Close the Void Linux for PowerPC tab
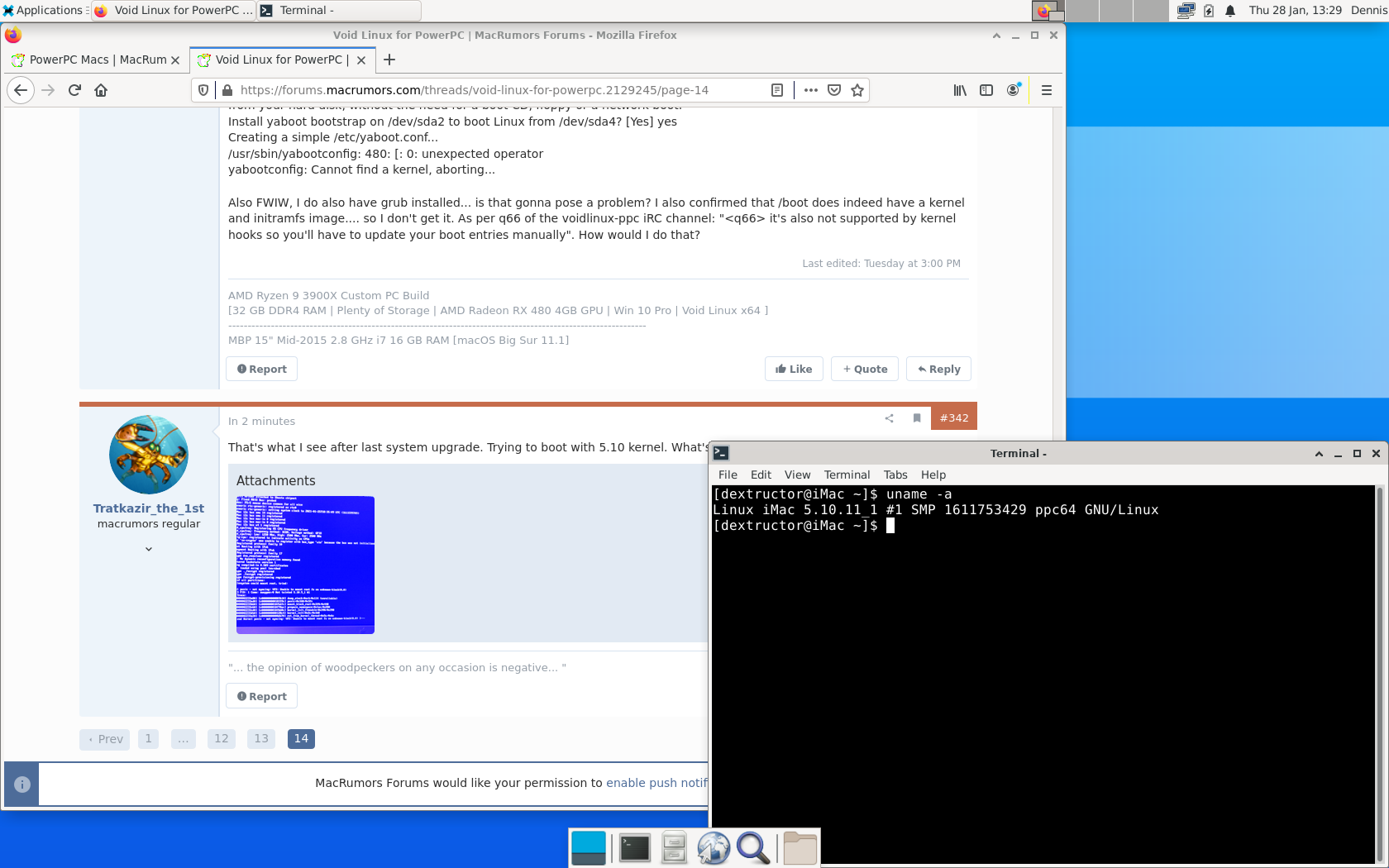Viewport: 1389px width, 868px height. point(361,60)
